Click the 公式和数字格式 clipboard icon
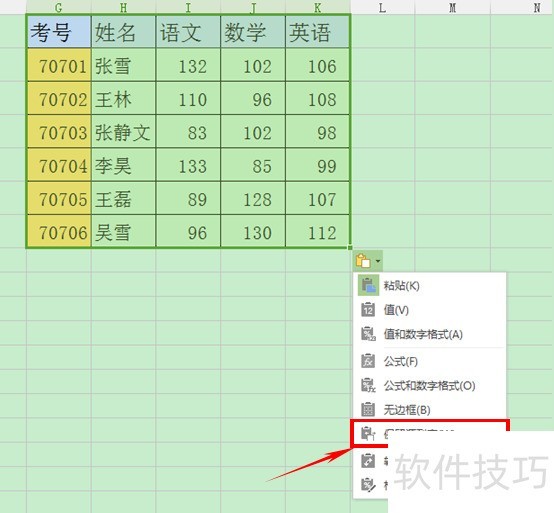Image resolution: width=554 pixels, height=513 pixels. tap(368, 385)
